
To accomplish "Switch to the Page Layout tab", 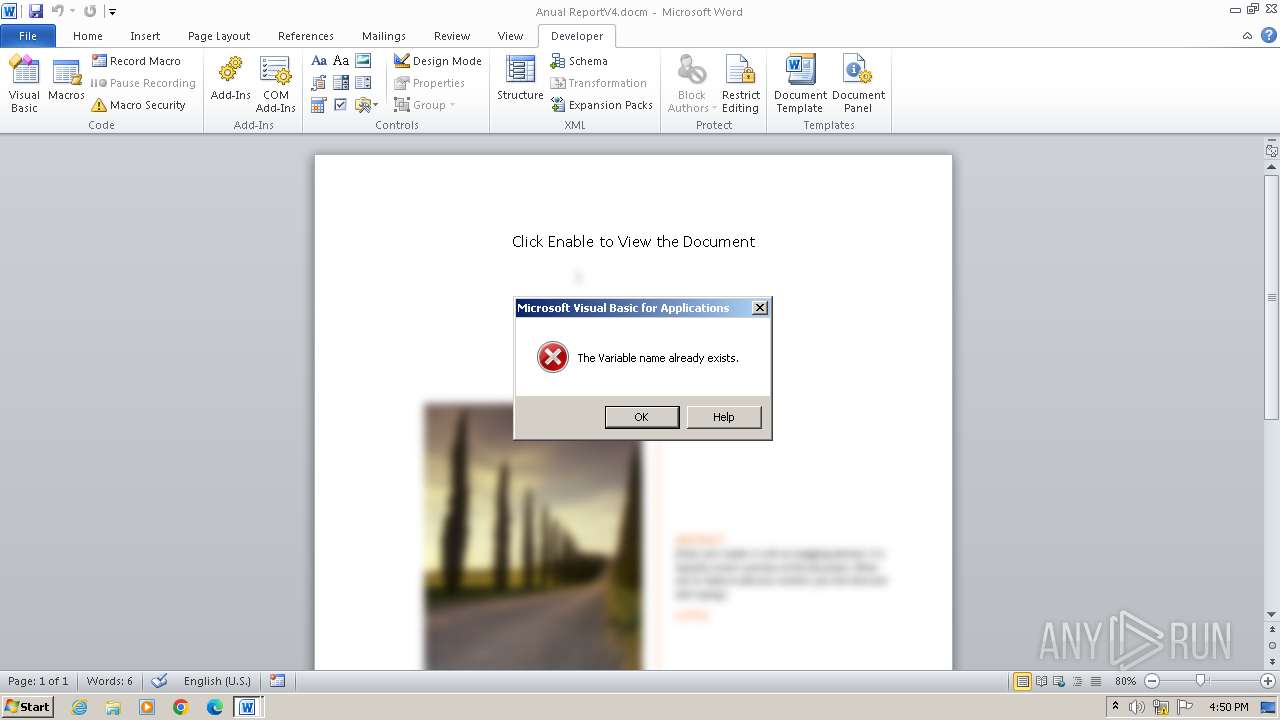I will [219, 36].
